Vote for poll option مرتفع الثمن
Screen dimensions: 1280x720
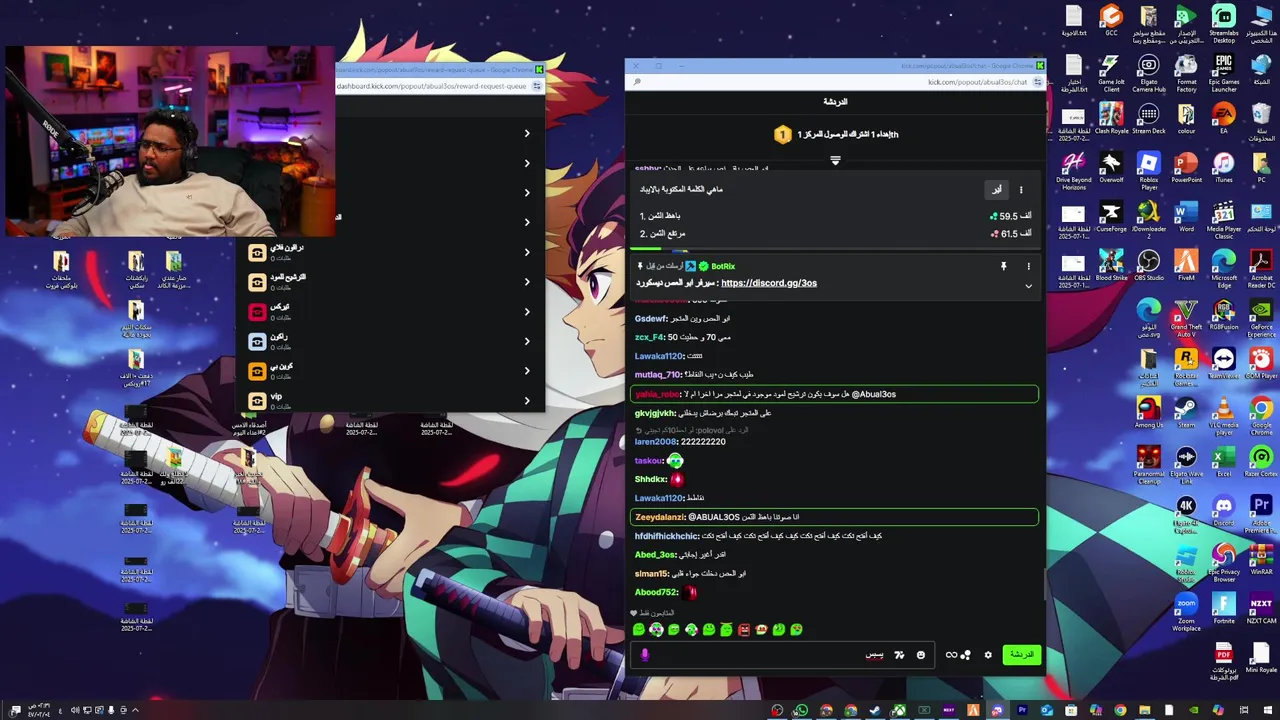pos(835,234)
